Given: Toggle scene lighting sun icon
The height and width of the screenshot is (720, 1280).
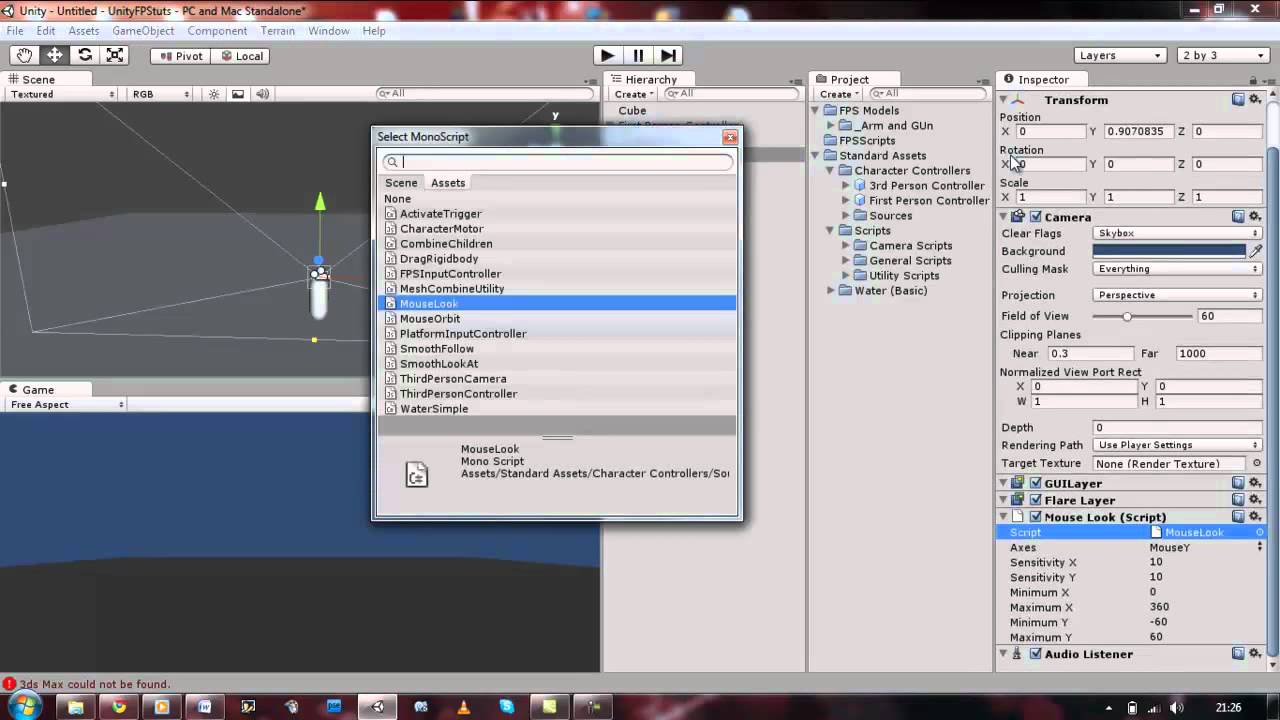Looking at the screenshot, I should [x=214, y=94].
